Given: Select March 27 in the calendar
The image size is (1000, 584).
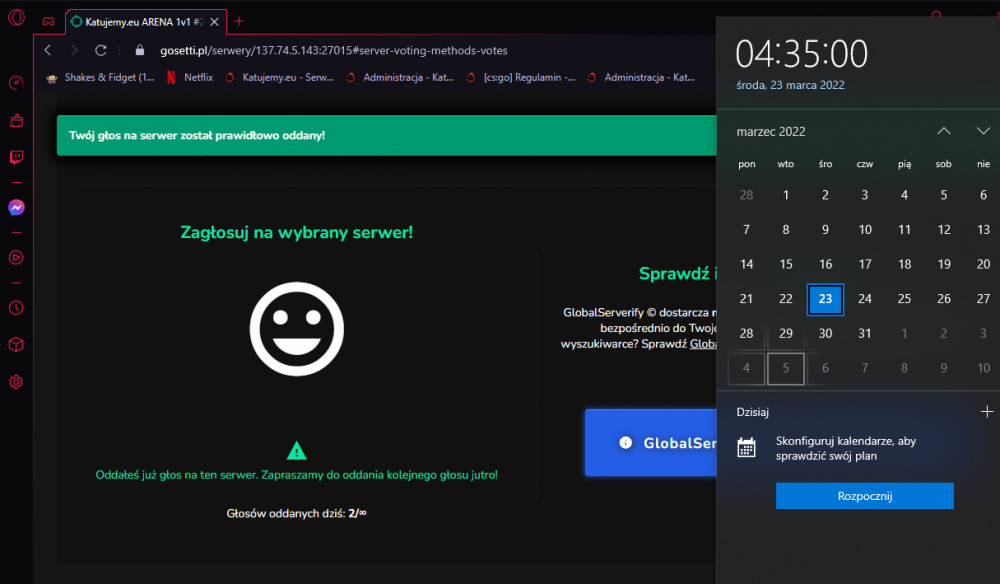Looking at the screenshot, I should pyautogui.click(x=983, y=299).
